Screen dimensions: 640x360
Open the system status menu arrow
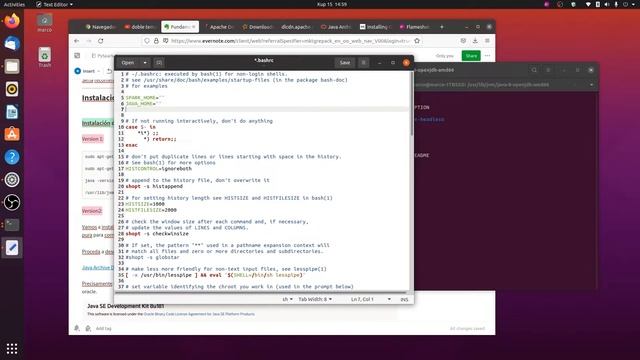click(634, 4)
